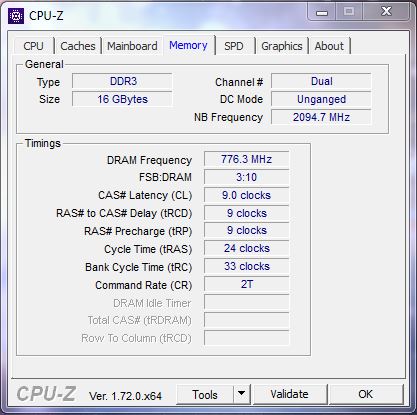
Task: Select the Command Rate 2T field
Action: [246, 284]
